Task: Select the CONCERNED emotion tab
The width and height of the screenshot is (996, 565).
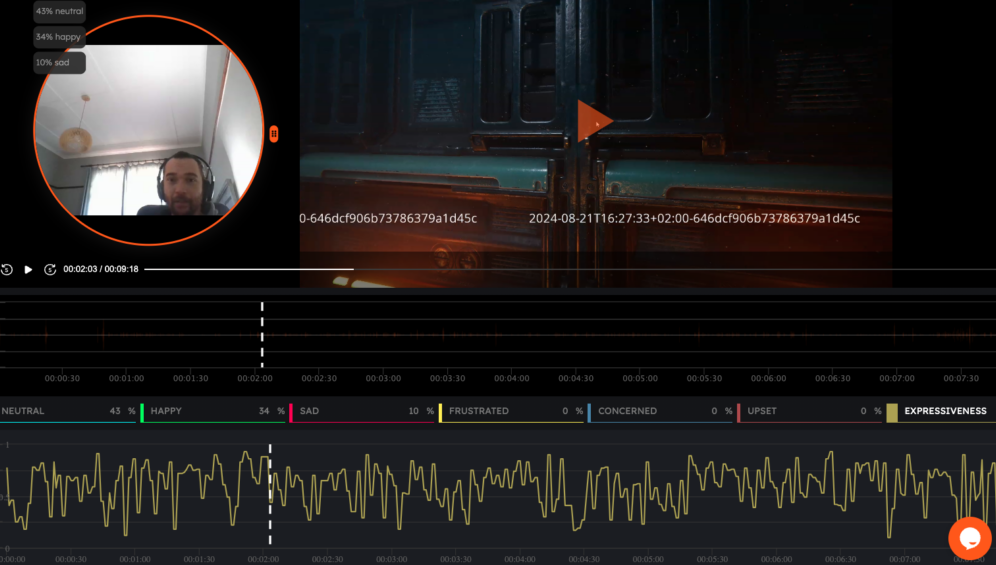Action: [661, 411]
